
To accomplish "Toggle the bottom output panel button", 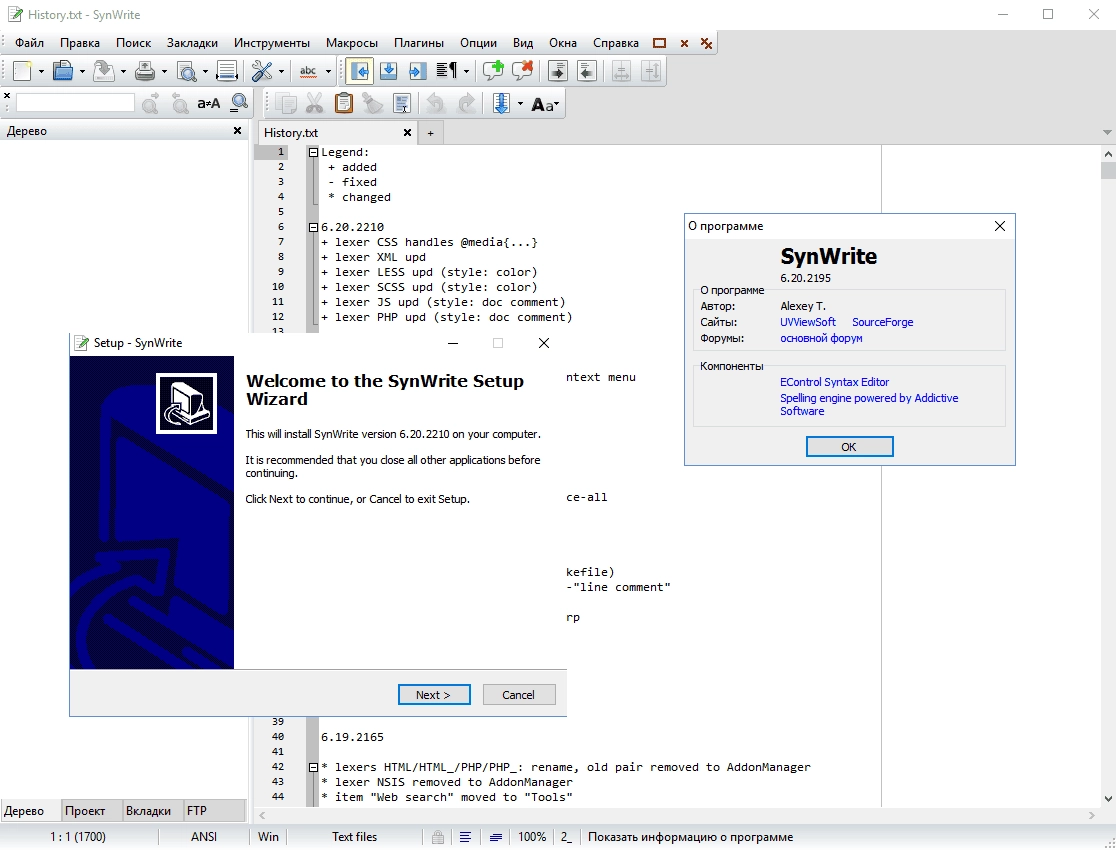I will (389, 70).
